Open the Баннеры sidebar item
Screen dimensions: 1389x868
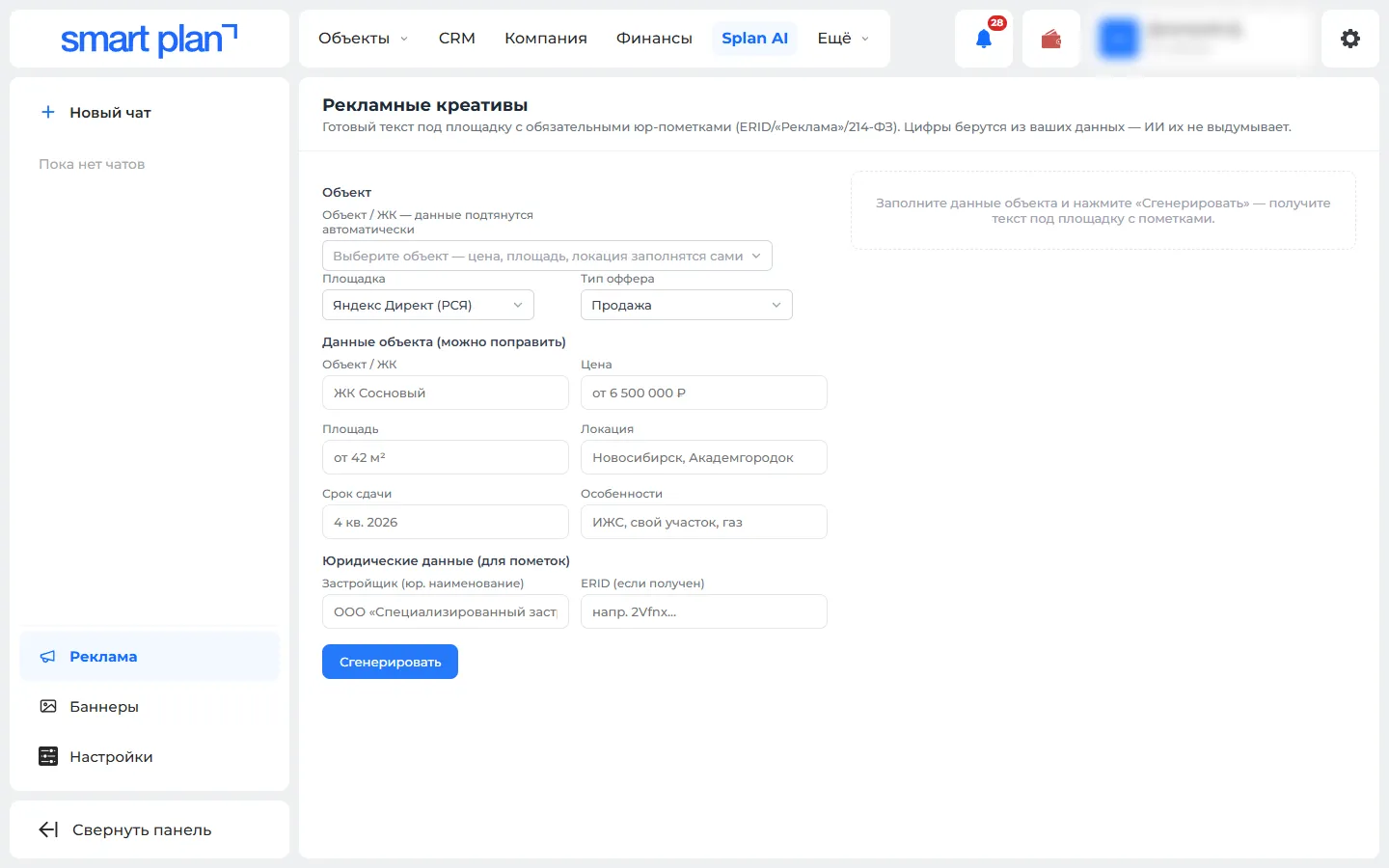150,707
